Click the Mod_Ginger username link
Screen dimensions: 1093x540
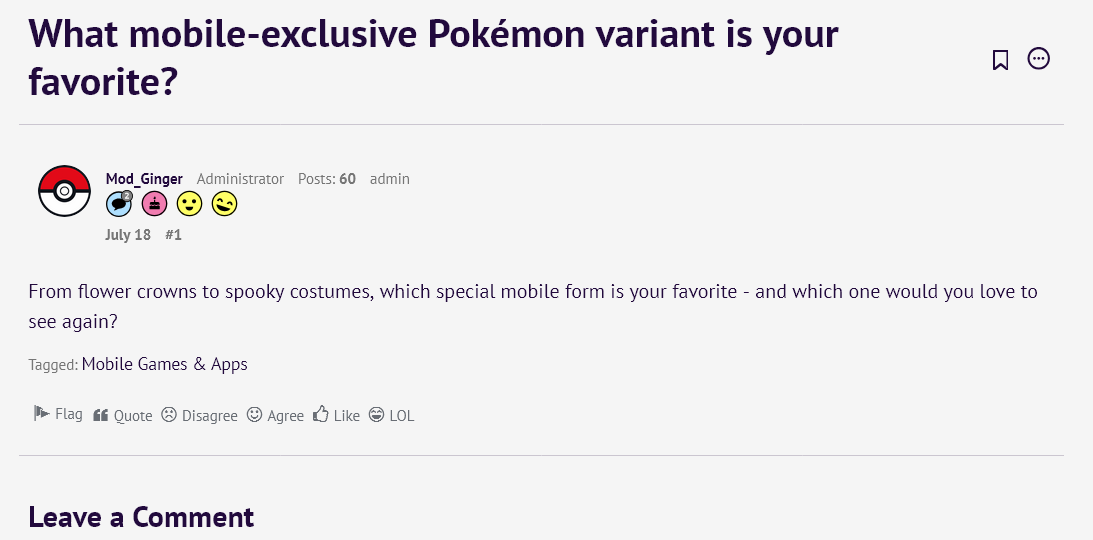[144, 179]
